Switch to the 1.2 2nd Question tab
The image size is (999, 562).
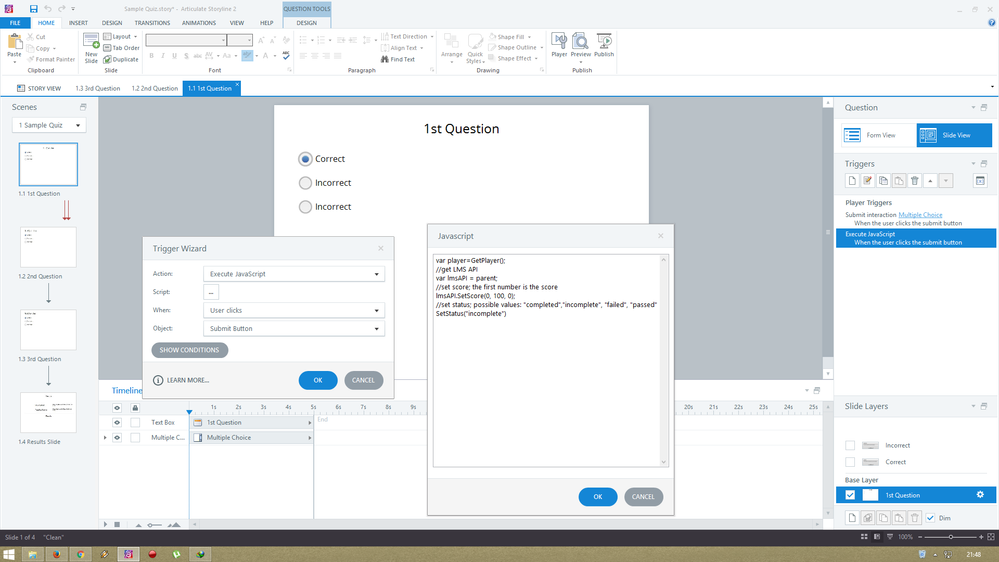click(x=155, y=88)
